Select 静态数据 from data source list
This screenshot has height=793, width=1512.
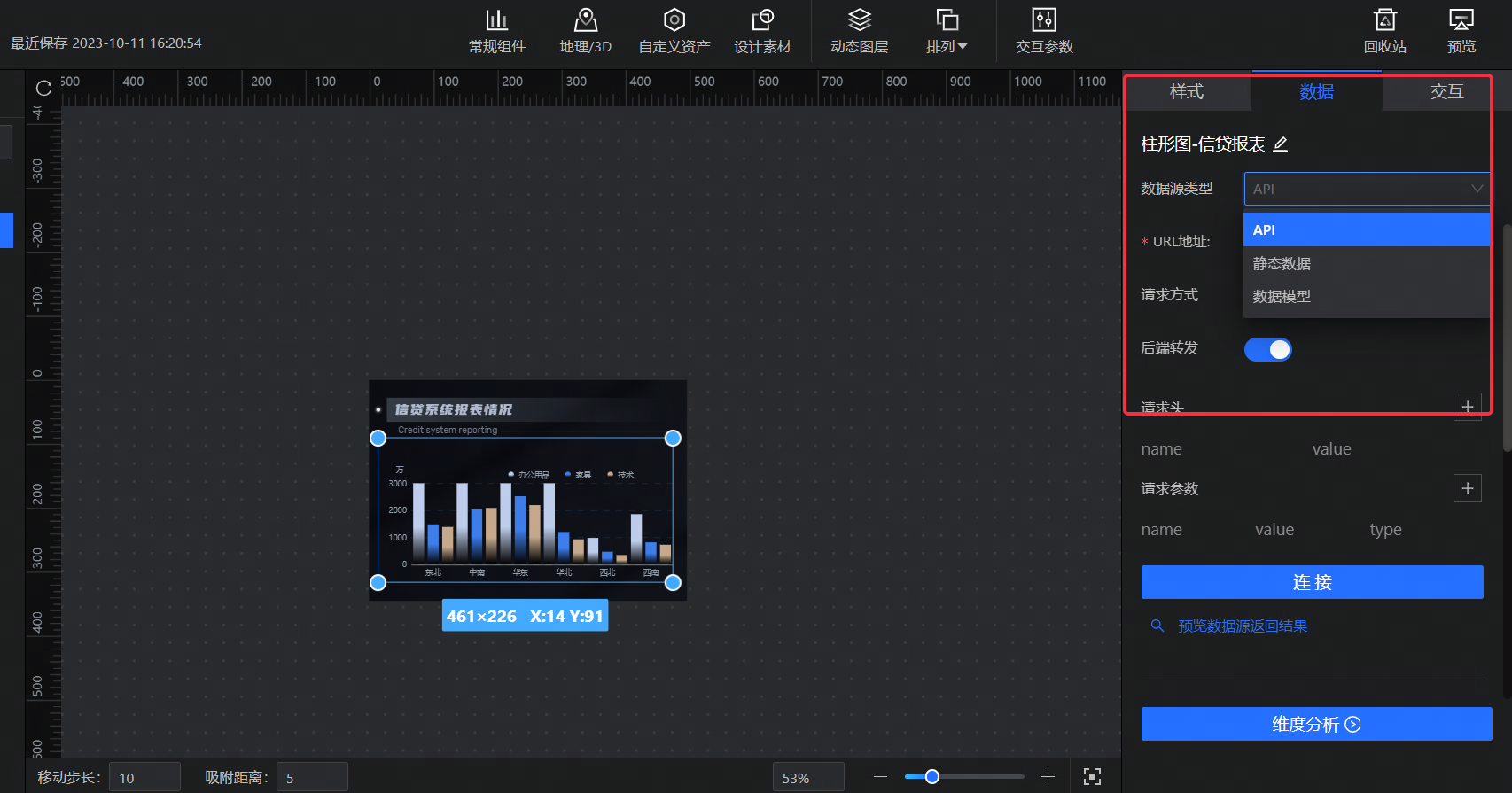coord(1282,263)
